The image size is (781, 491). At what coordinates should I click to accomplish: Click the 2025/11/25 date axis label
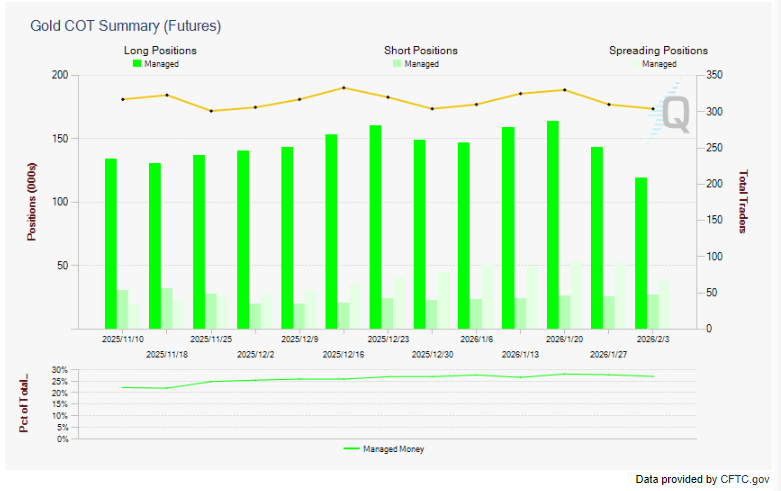(212, 339)
